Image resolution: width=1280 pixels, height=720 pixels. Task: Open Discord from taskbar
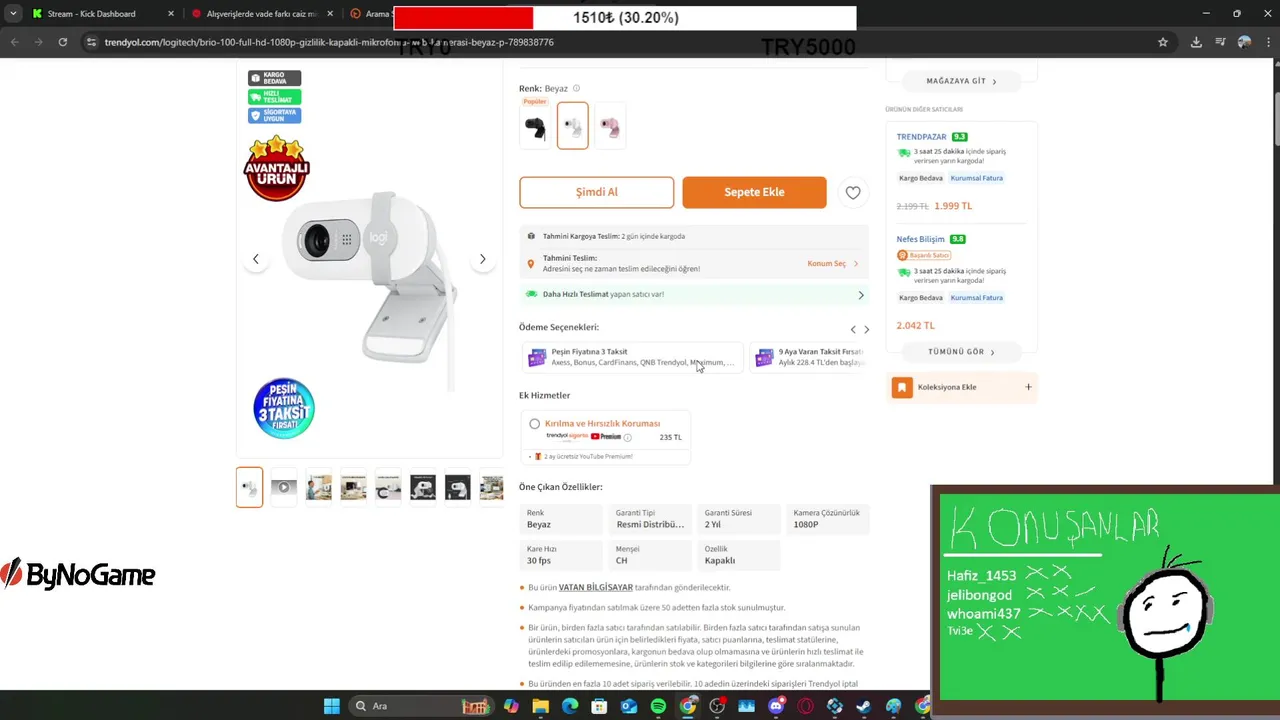776,706
